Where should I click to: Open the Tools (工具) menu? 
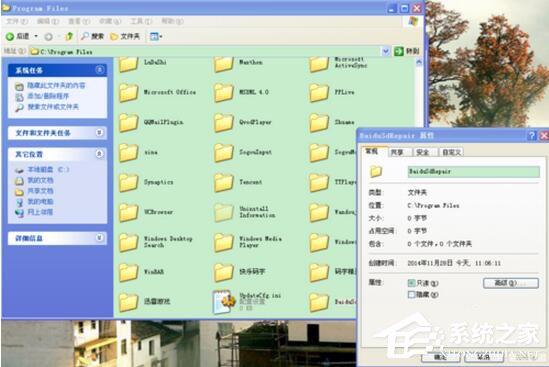(141, 21)
